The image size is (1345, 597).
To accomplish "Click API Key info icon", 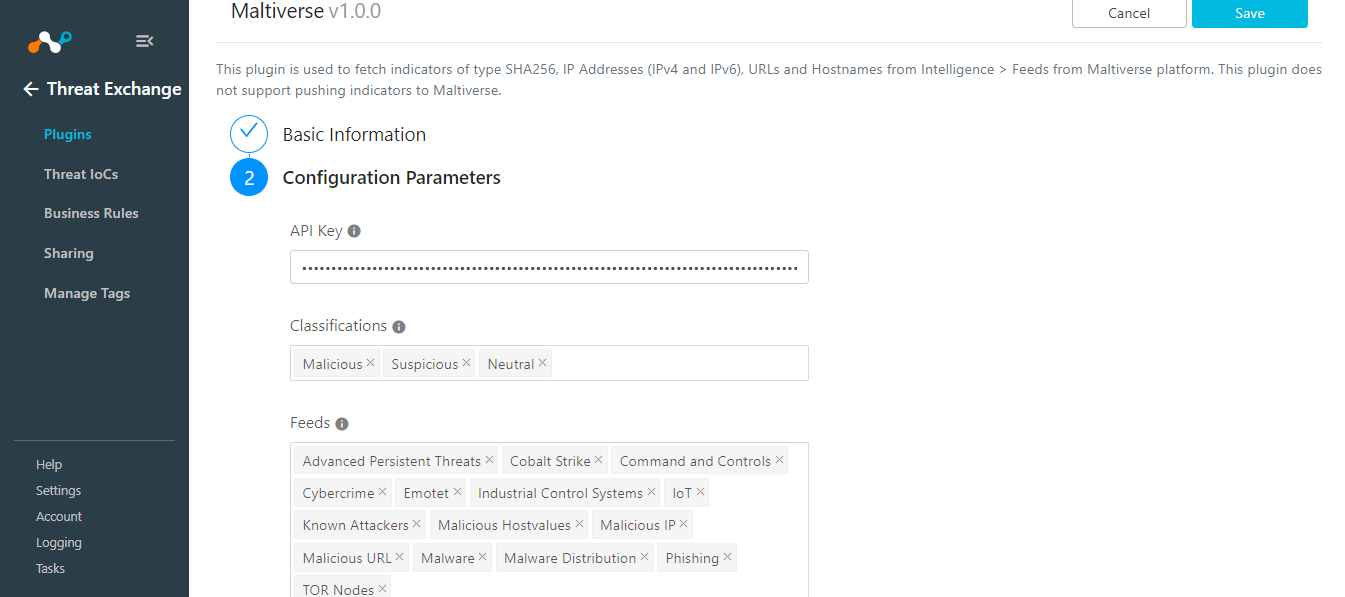I will tap(354, 231).
